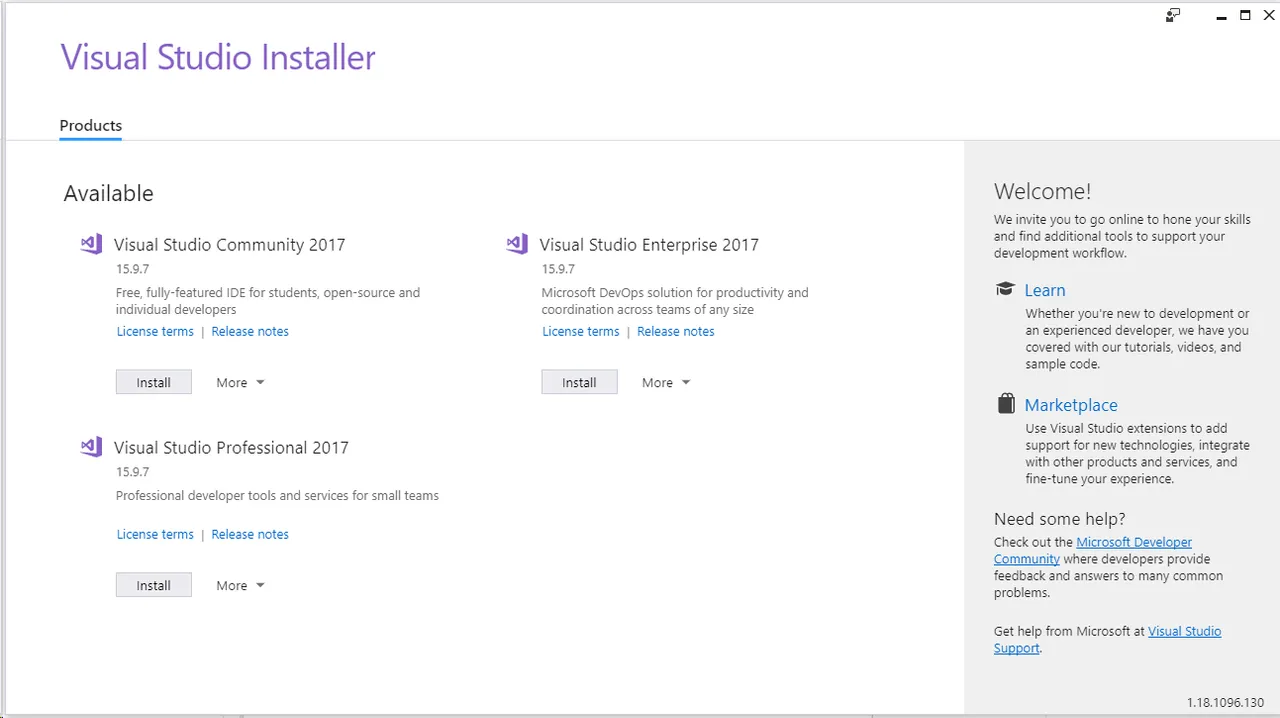
Task: Open the Learn link
Action: (x=1045, y=290)
